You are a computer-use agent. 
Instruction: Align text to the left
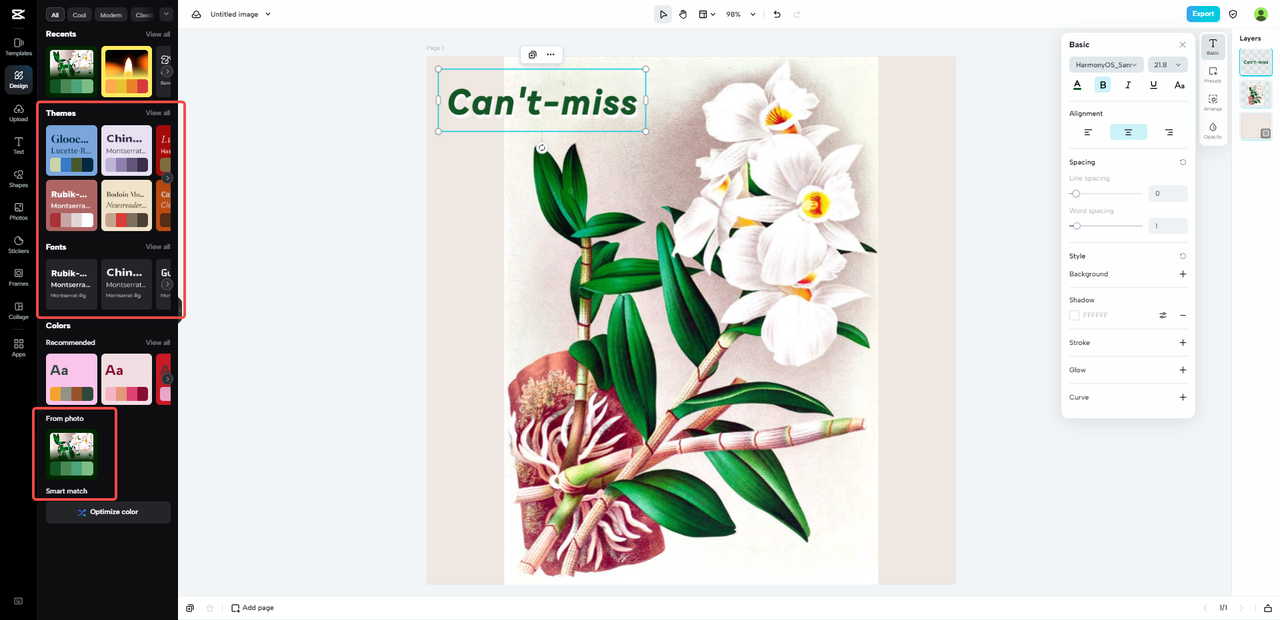(1088, 132)
